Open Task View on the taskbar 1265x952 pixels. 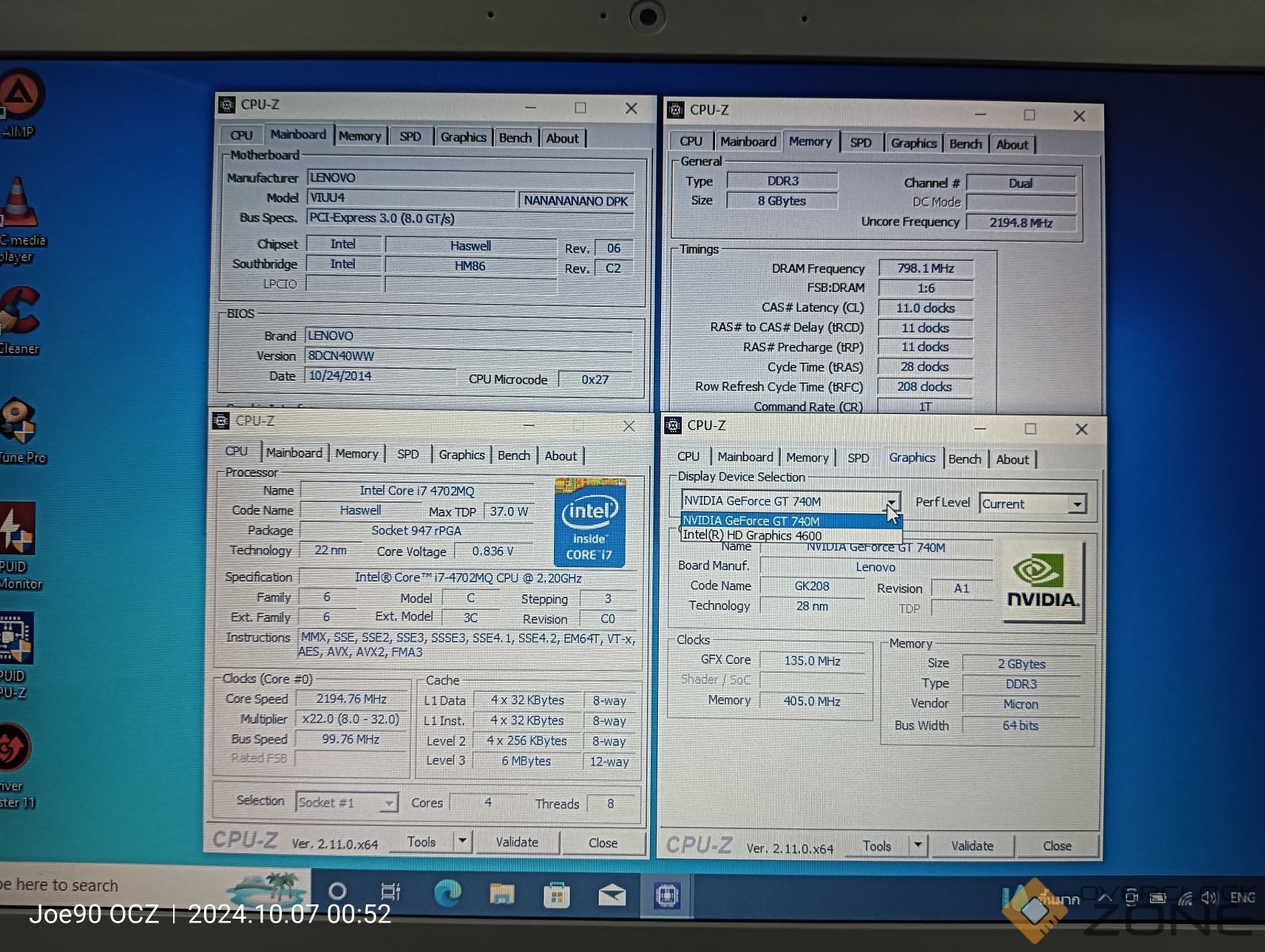pos(390,892)
